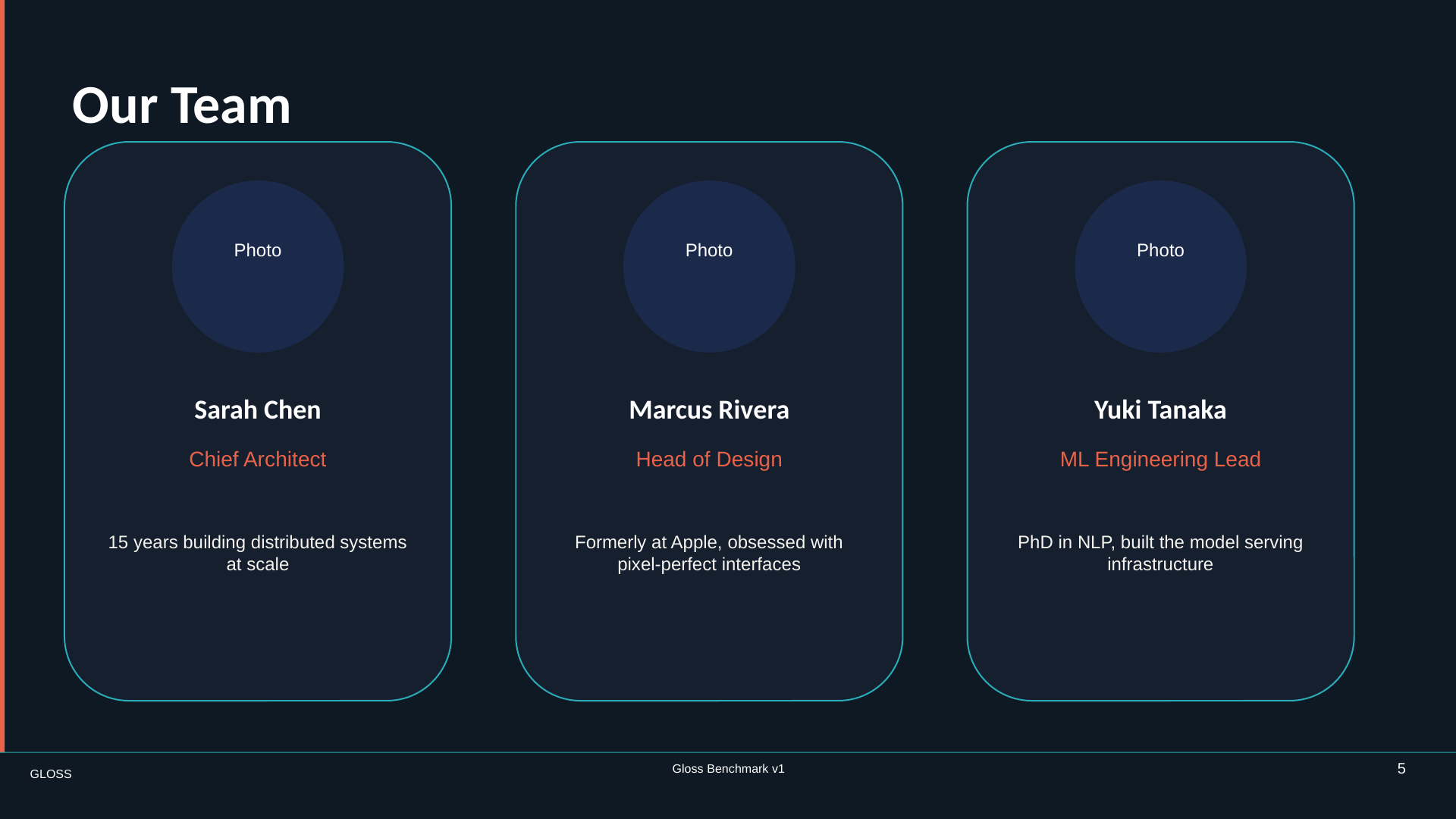The image size is (1456, 819).
Task: Select the Sarah Chen name text
Action: click(258, 409)
